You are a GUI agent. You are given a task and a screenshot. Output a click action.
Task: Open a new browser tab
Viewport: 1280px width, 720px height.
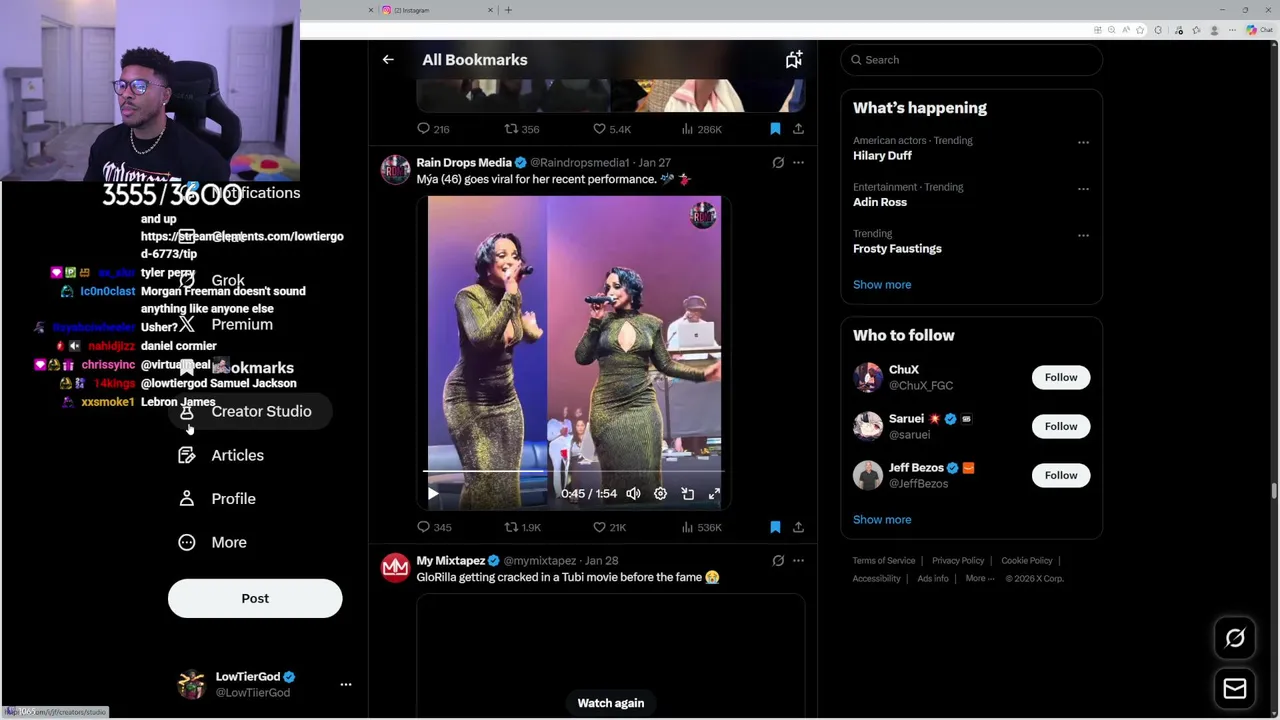click(x=508, y=10)
